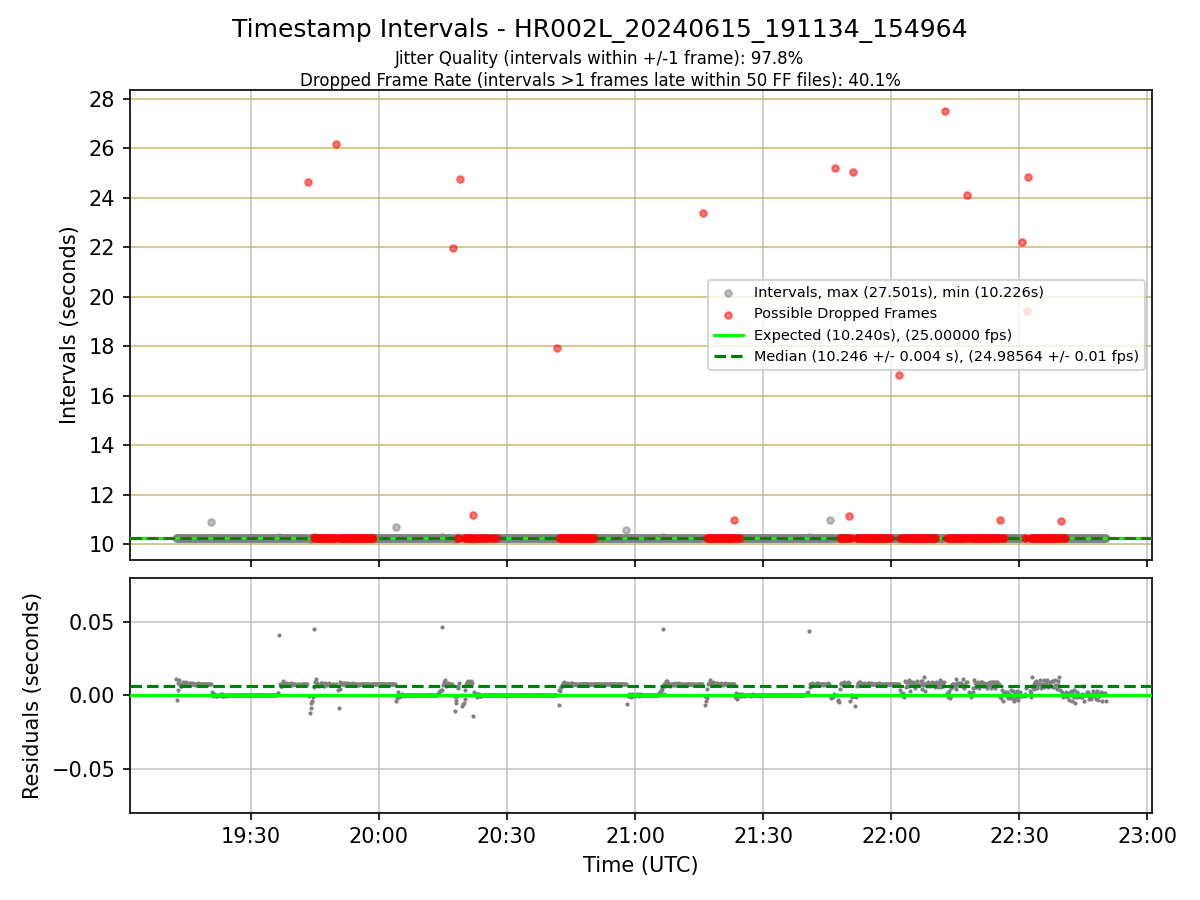Image resolution: width=1200 pixels, height=900 pixels.
Task: Click the gray interval point just before 21:00
Action: click(x=626, y=530)
